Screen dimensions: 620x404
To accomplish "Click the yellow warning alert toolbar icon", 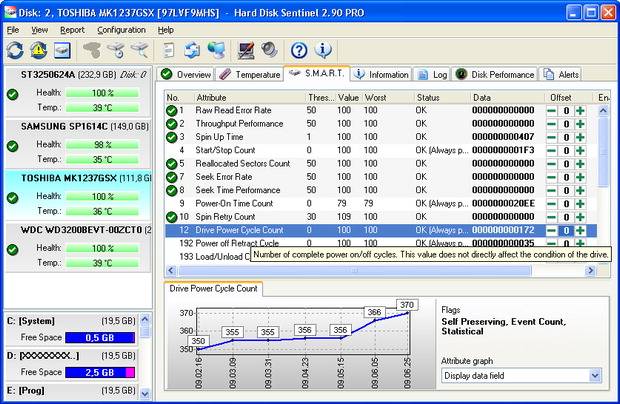I will coord(39,50).
